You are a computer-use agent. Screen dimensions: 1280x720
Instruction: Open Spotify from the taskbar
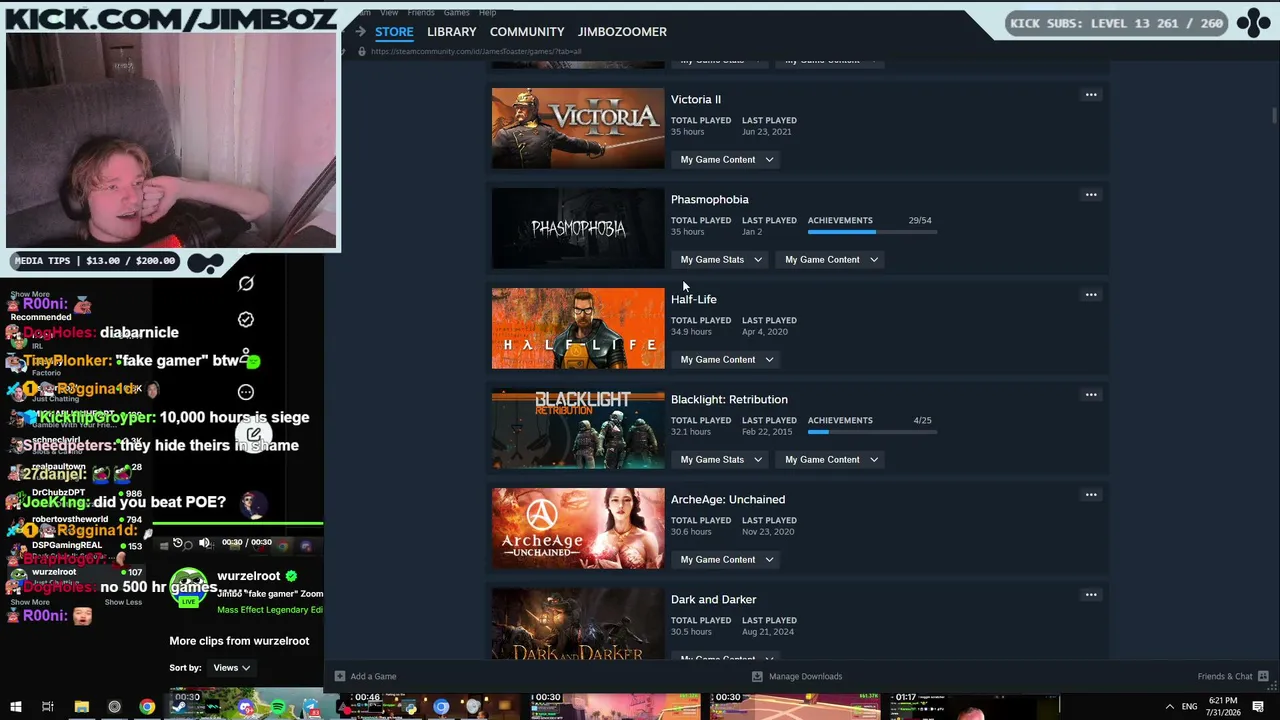(x=278, y=707)
